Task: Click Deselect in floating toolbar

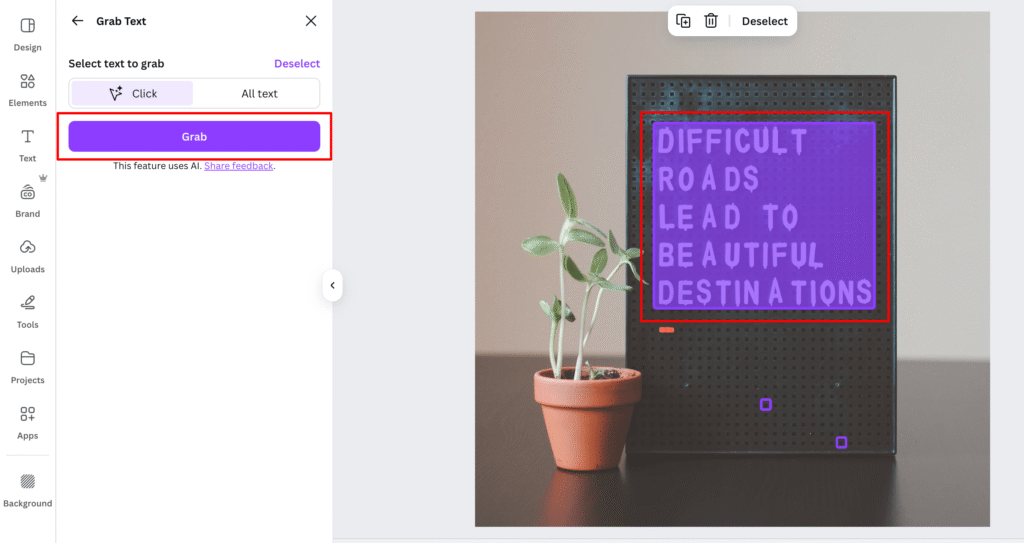Action: (x=764, y=21)
